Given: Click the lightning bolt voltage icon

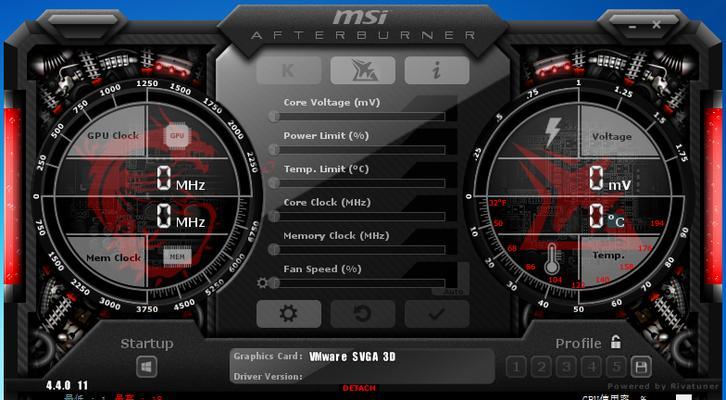Looking at the screenshot, I should point(553,132).
